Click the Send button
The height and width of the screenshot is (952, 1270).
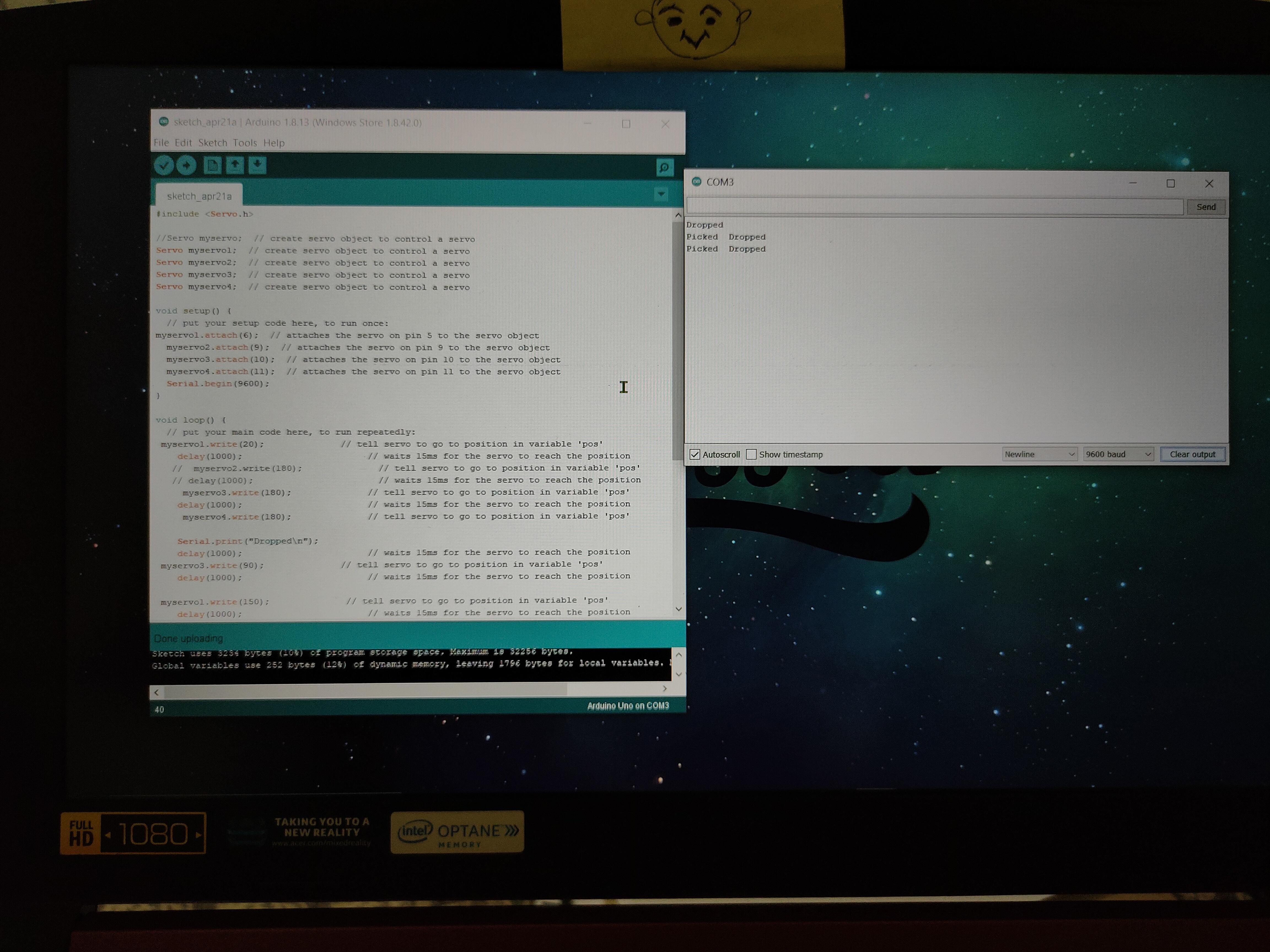pos(1206,207)
